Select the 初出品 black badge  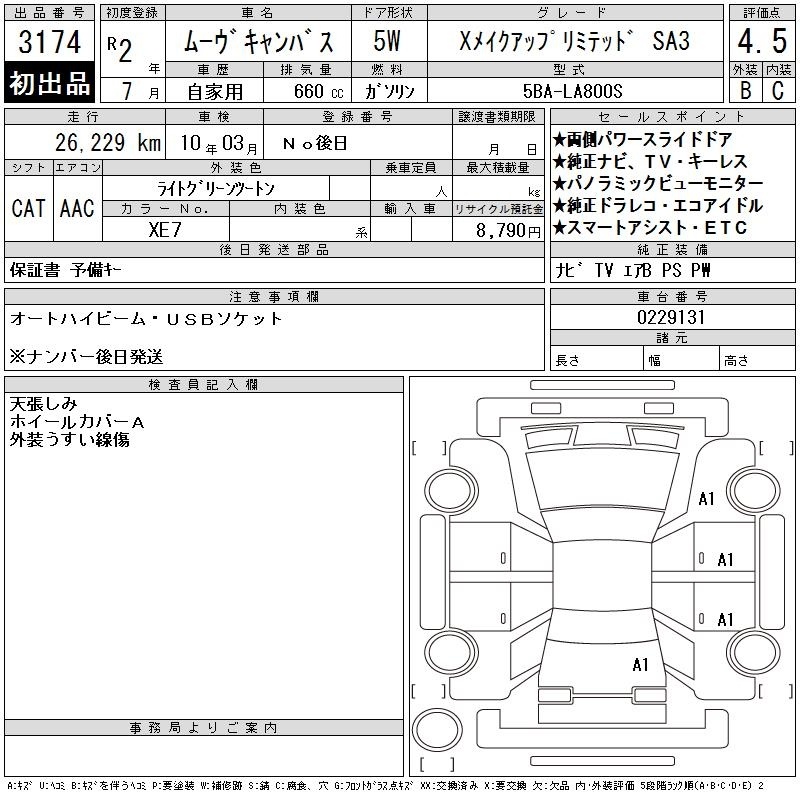[x=50, y=85]
